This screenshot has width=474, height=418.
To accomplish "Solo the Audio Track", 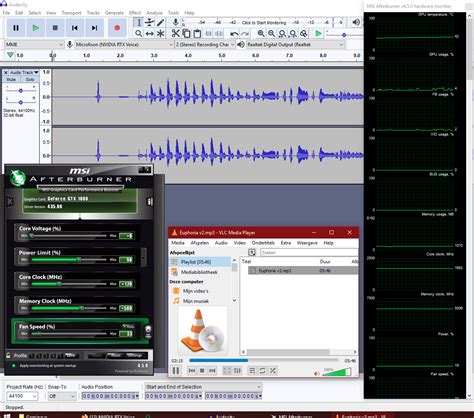I will 30,79.
